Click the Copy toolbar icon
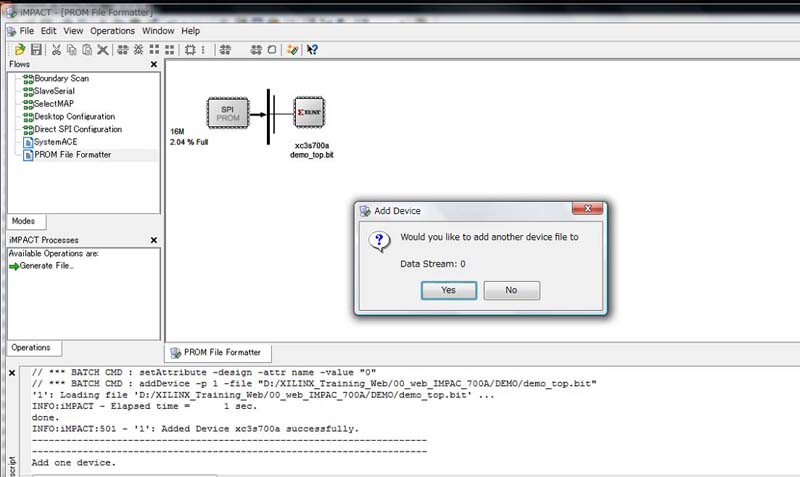The height and width of the screenshot is (477, 800). click(72, 49)
